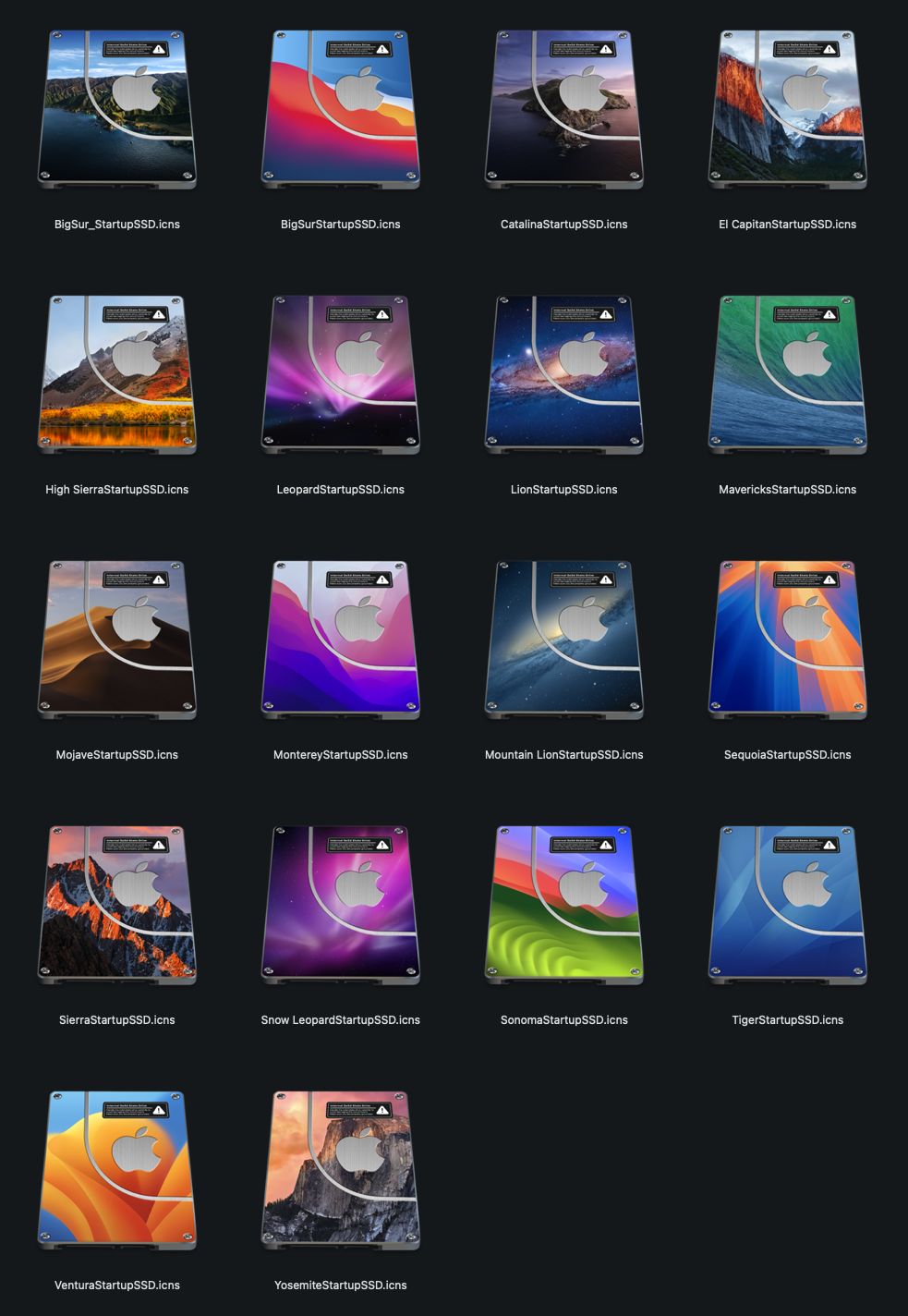Choose the SierraStartupSSD mountain drive icon

[x=117, y=905]
